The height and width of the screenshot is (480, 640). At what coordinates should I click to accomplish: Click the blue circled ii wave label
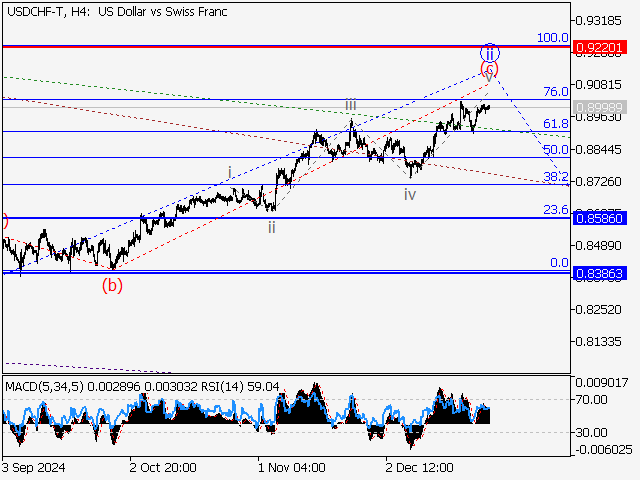[x=489, y=52]
